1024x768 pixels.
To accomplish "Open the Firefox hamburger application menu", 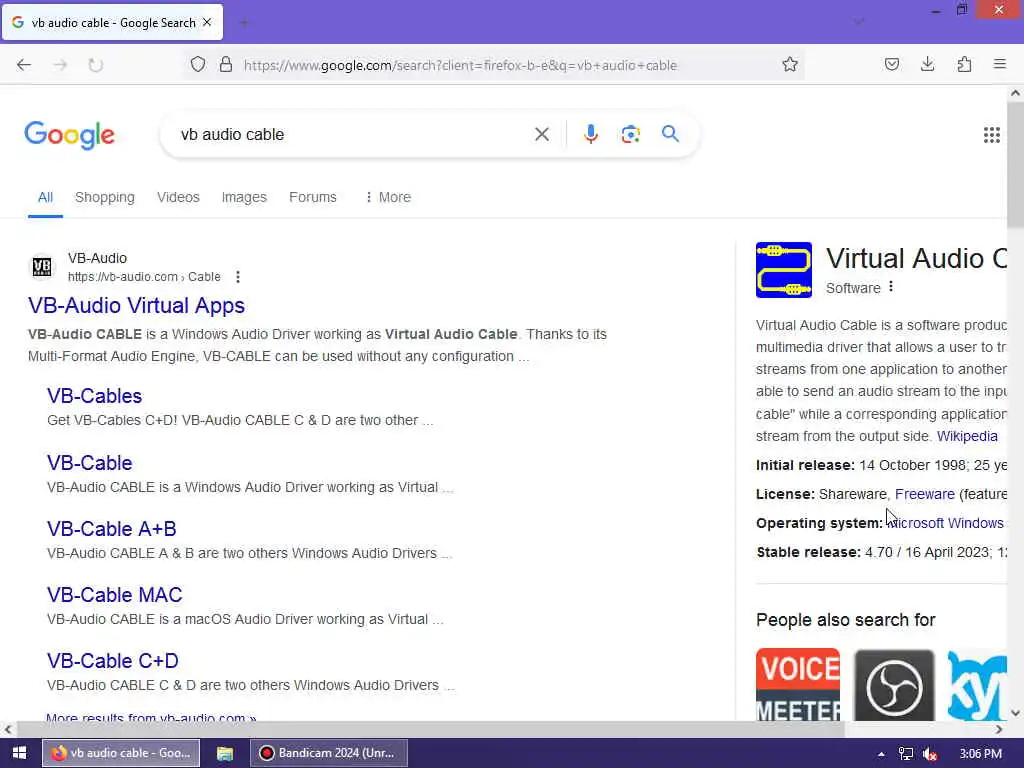I will (x=999, y=65).
